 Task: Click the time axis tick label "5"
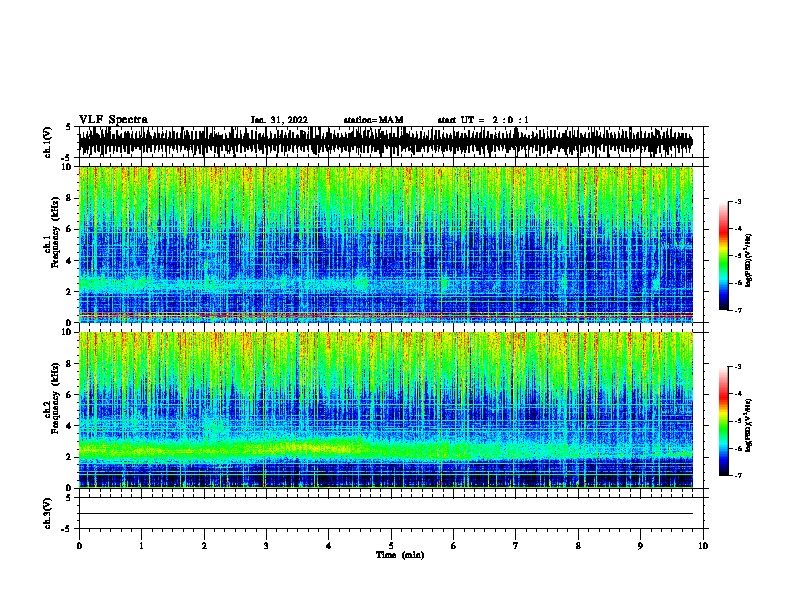click(x=391, y=545)
